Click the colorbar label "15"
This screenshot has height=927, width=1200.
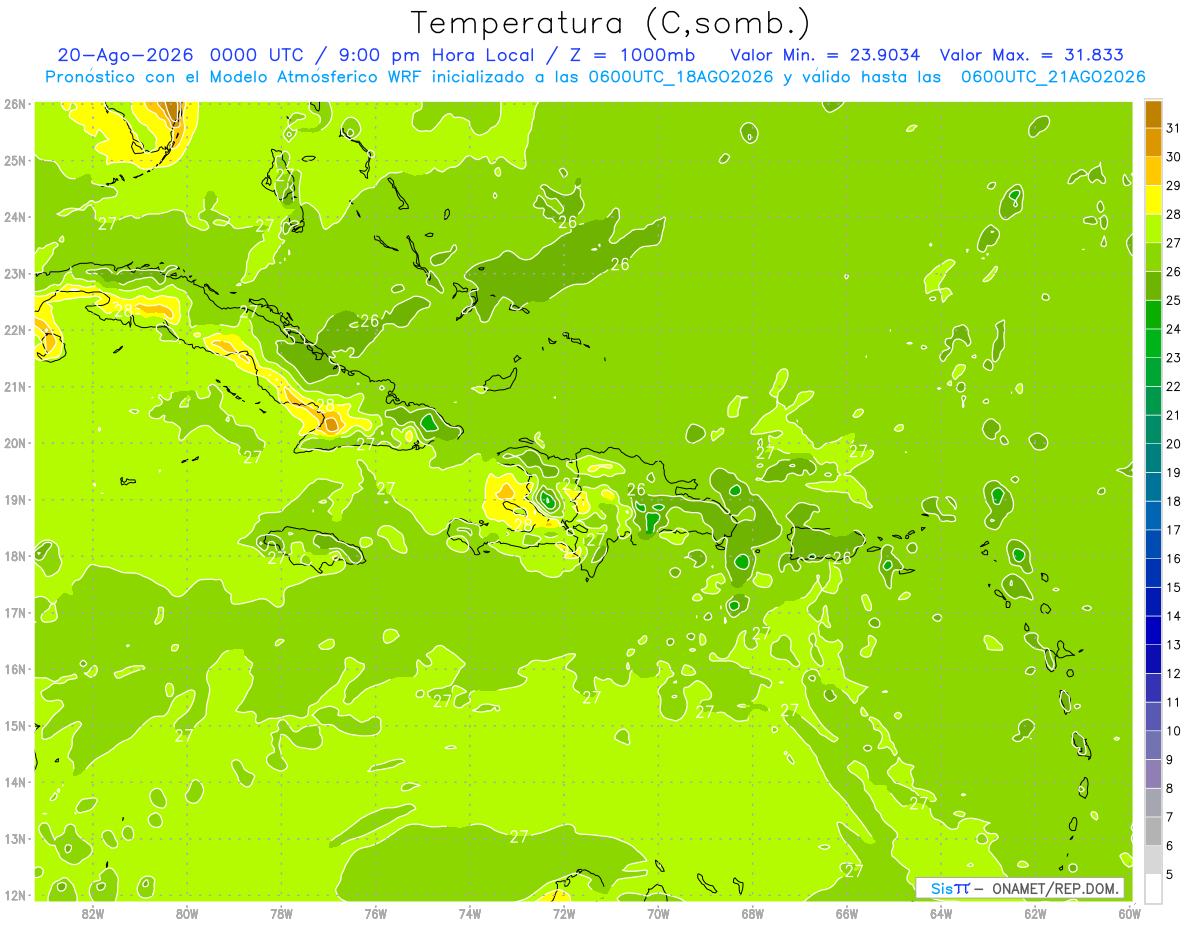click(x=1173, y=587)
